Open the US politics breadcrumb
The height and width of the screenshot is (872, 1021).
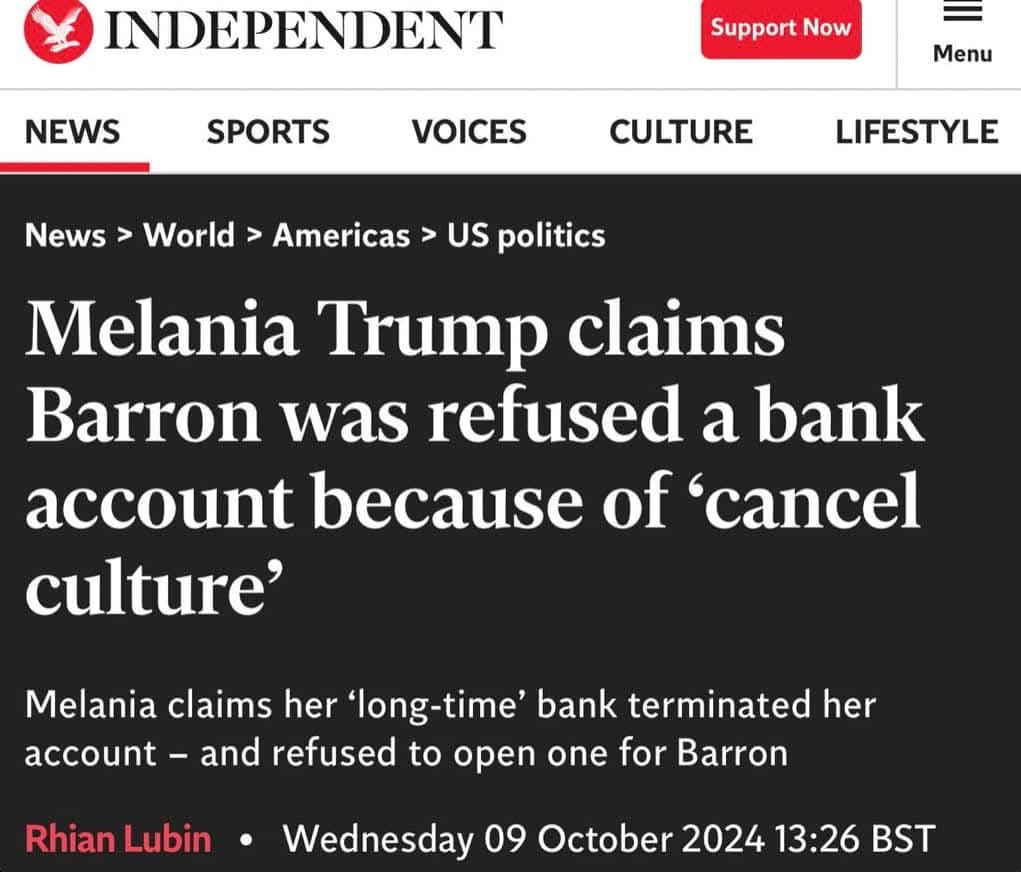coord(526,236)
